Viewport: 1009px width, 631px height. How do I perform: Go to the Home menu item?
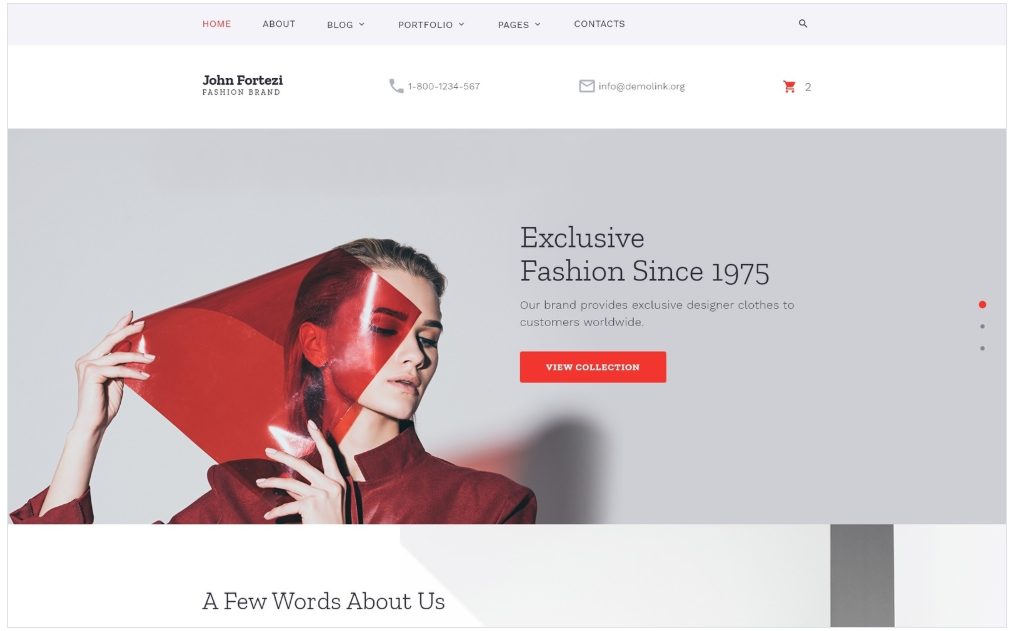click(216, 24)
